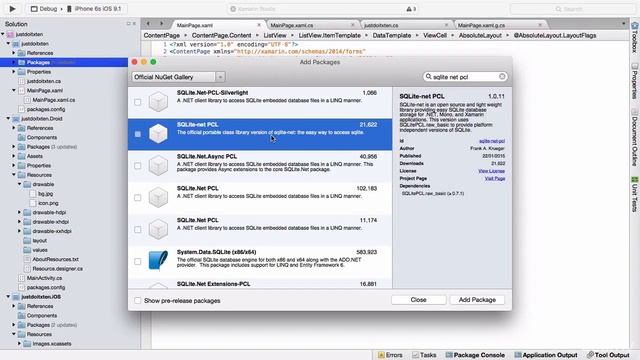Open the Toolbox side panel
640x360 pixels.
tap(635, 38)
